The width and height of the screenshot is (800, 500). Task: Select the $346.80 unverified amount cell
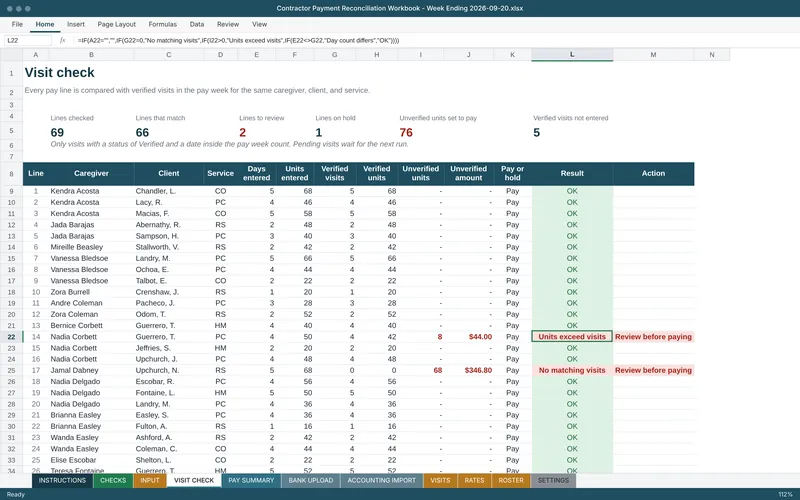(x=468, y=370)
